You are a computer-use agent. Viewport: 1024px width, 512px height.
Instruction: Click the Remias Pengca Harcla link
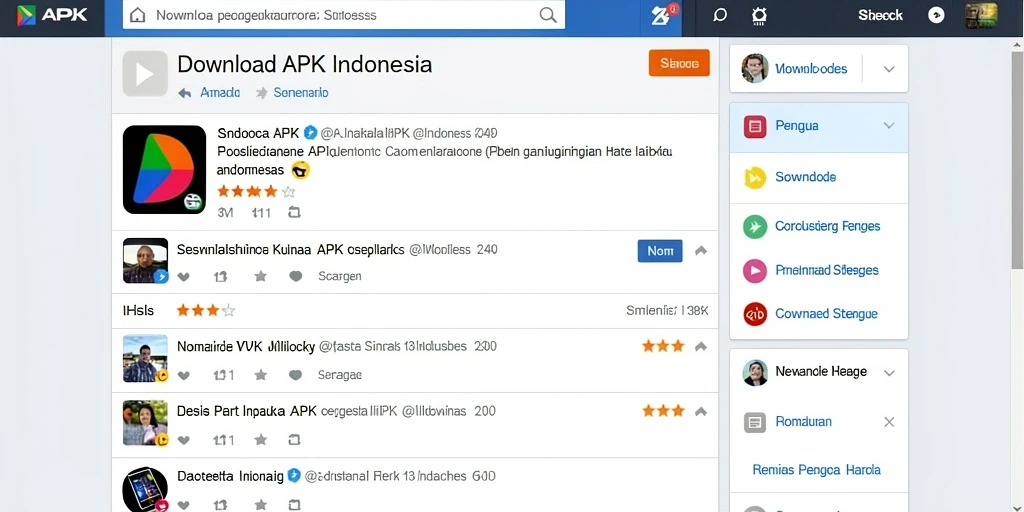[816, 470]
